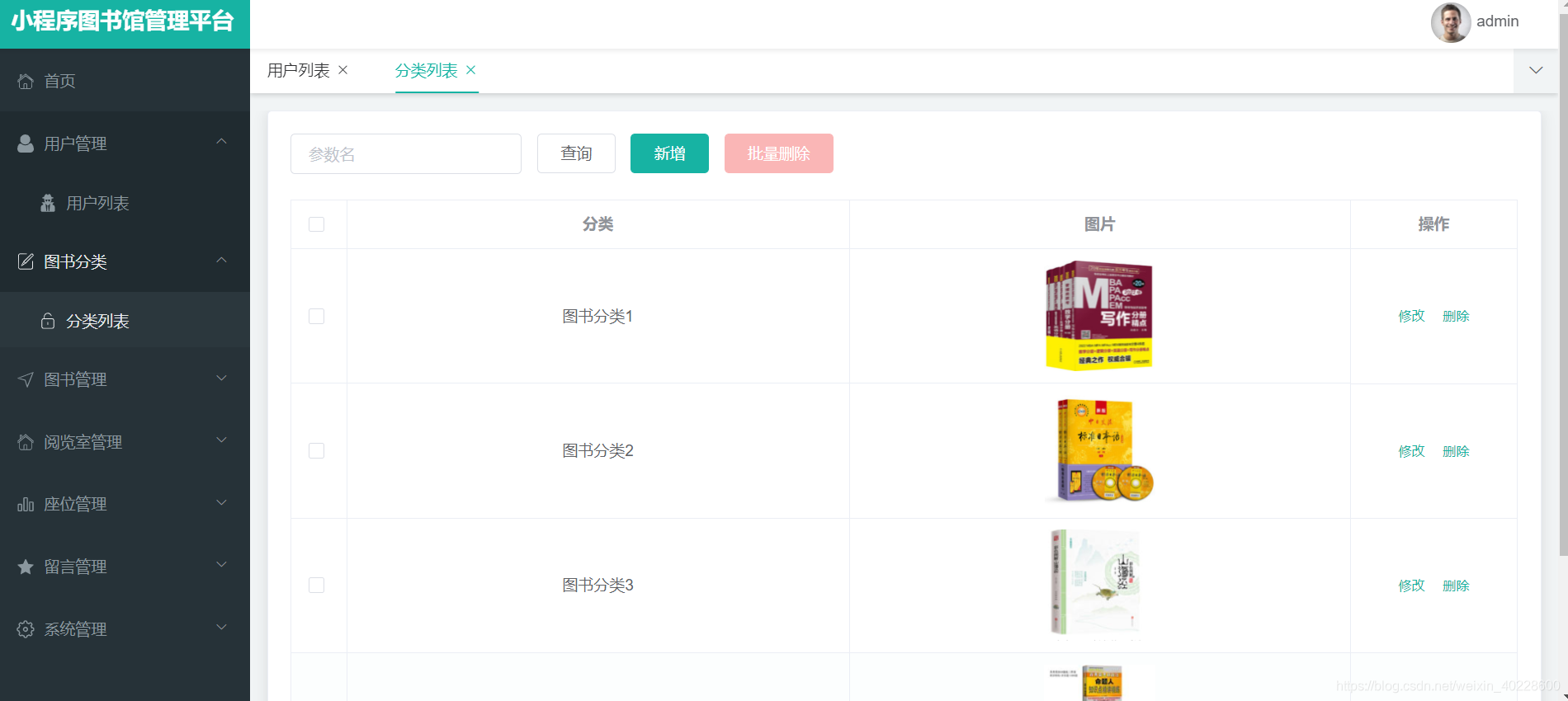Image resolution: width=1568 pixels, height=701 pixels.
Task: Check the box for 图书分类3
Action: (316, 586)
